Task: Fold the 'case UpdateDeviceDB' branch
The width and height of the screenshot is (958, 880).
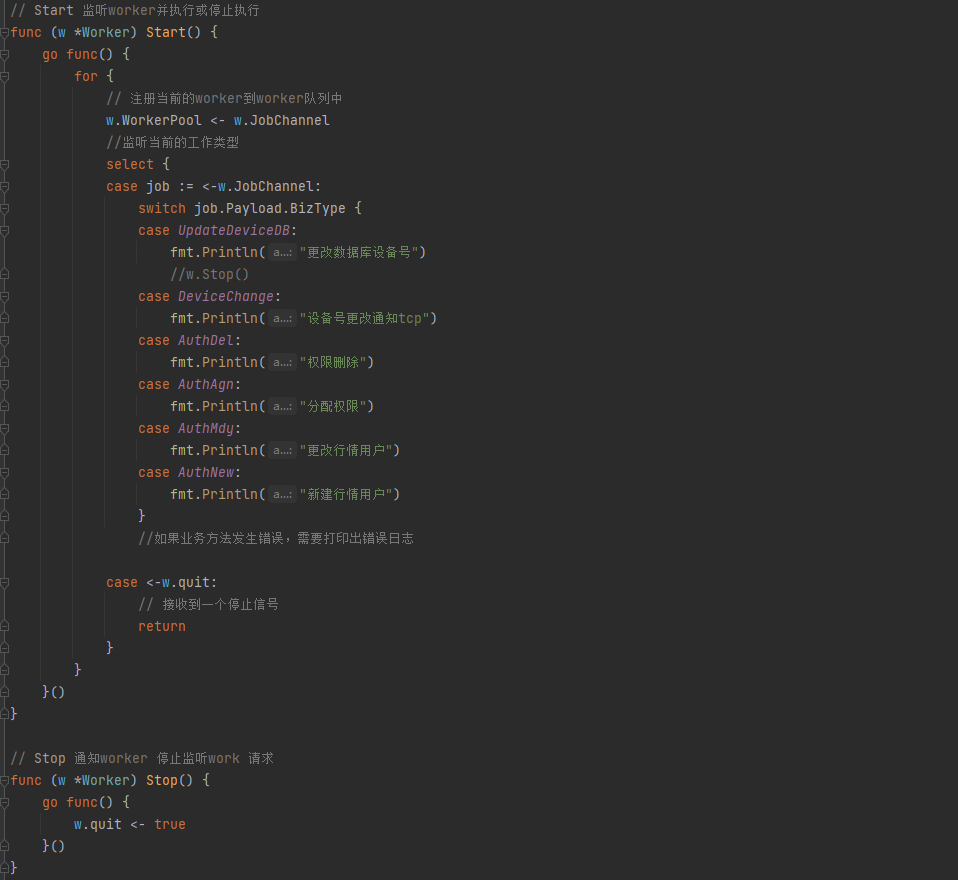Action: coord(4,231)
